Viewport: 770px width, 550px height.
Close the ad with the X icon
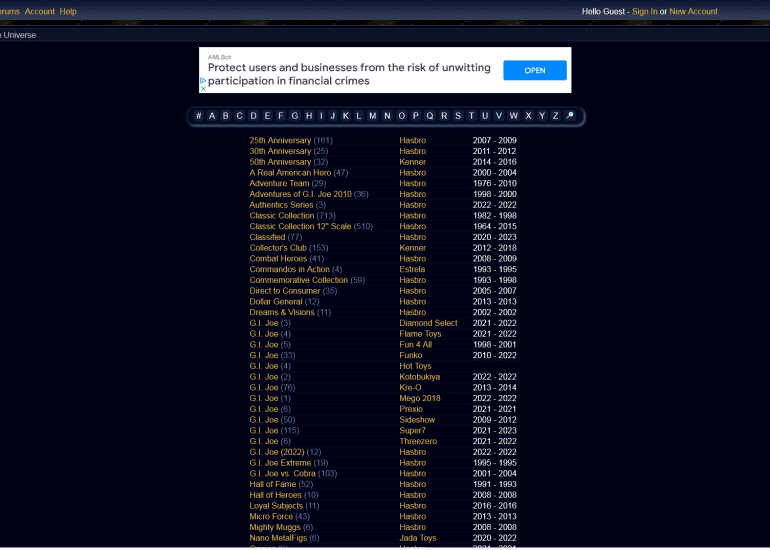click(203, 89)
